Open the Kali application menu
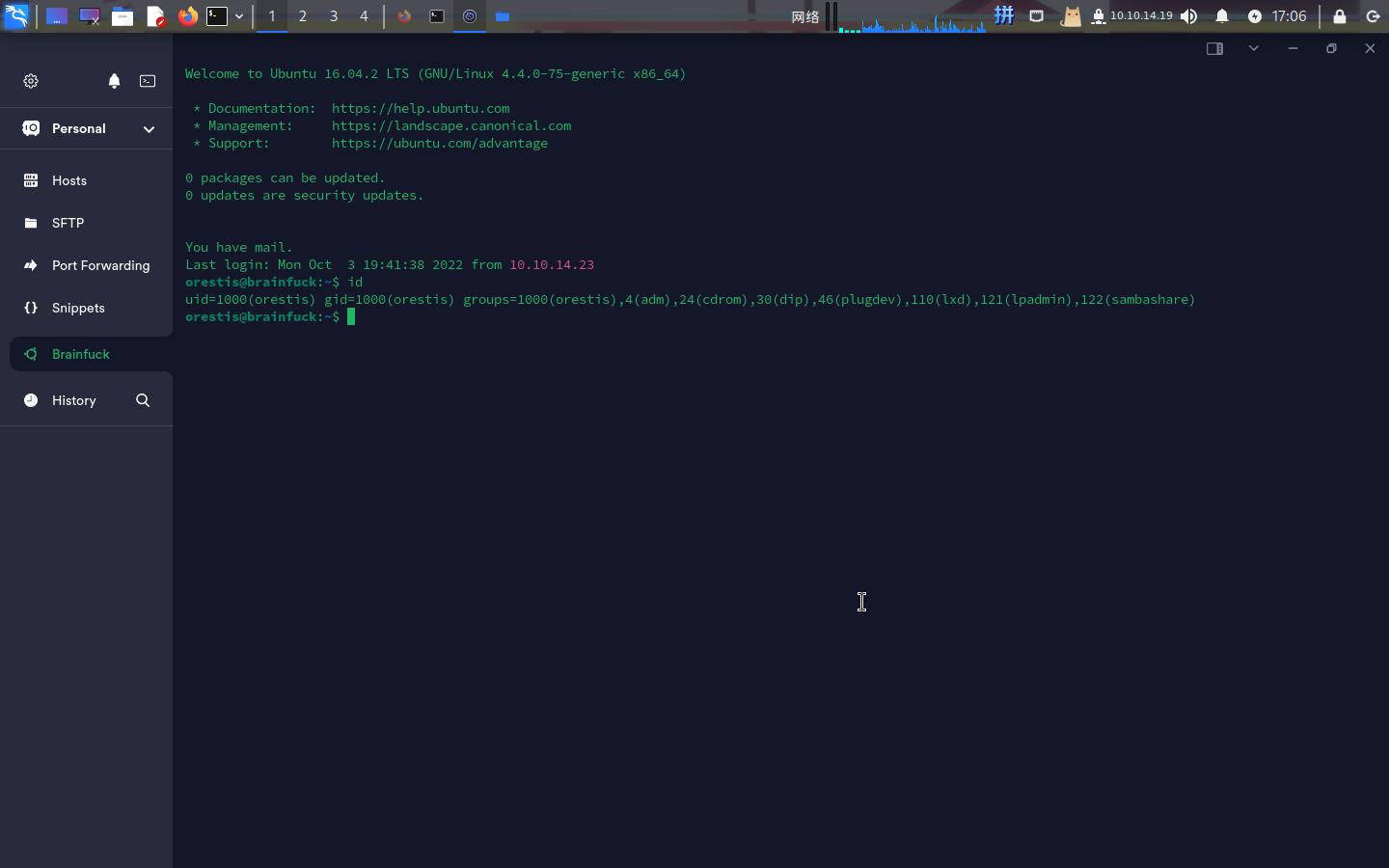Screen dimensions: 1389x868 click(16, 16)
